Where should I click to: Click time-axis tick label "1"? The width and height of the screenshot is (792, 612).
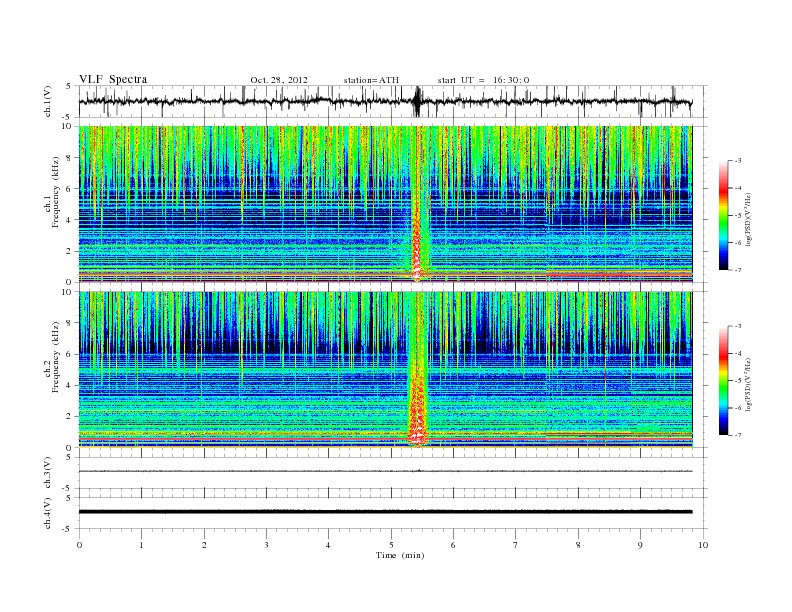141,545
